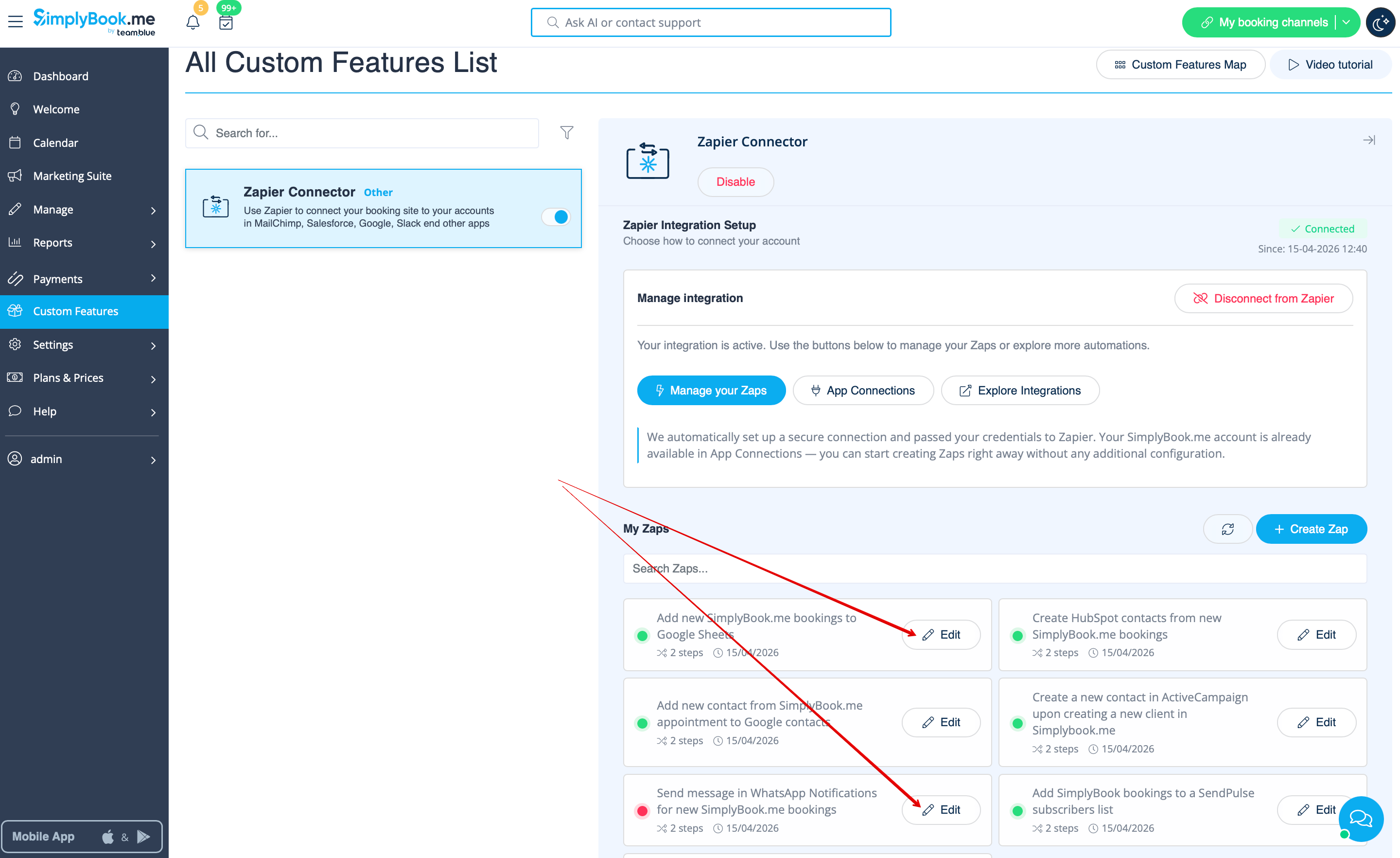1400x858 pixels.
Task: Click the filter funnel icon
Action: click(x=566, y=132)
